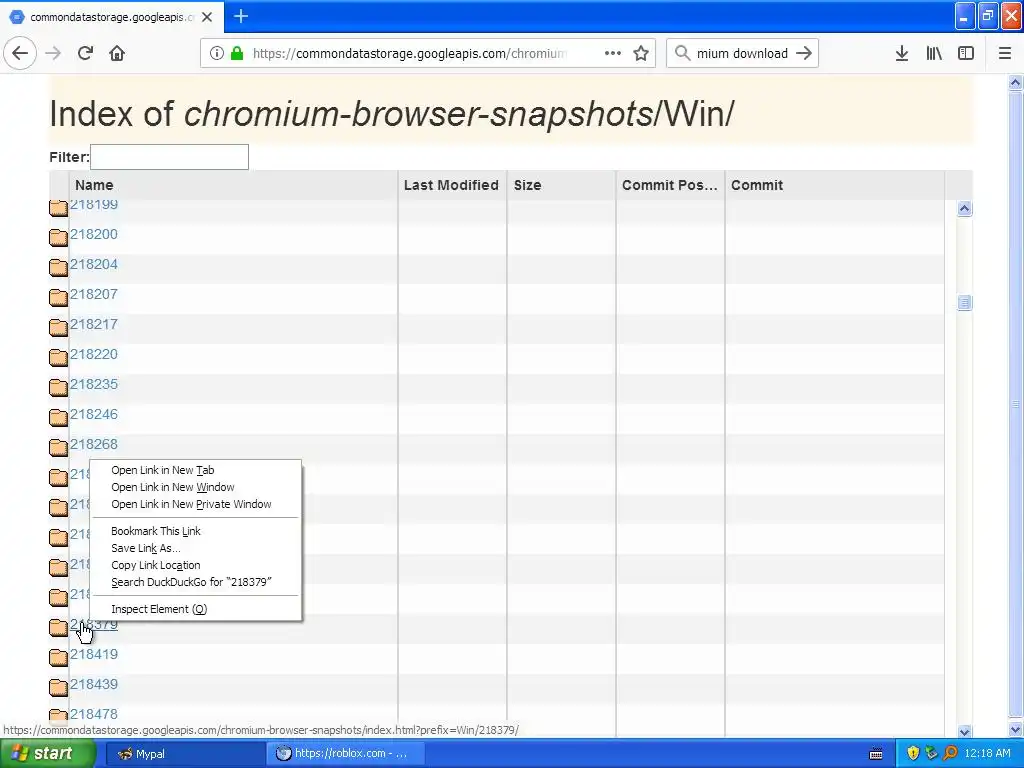1024x768 pixels.
Task: Click the page scrollbar down arrow
Action: click(1015, 731)
